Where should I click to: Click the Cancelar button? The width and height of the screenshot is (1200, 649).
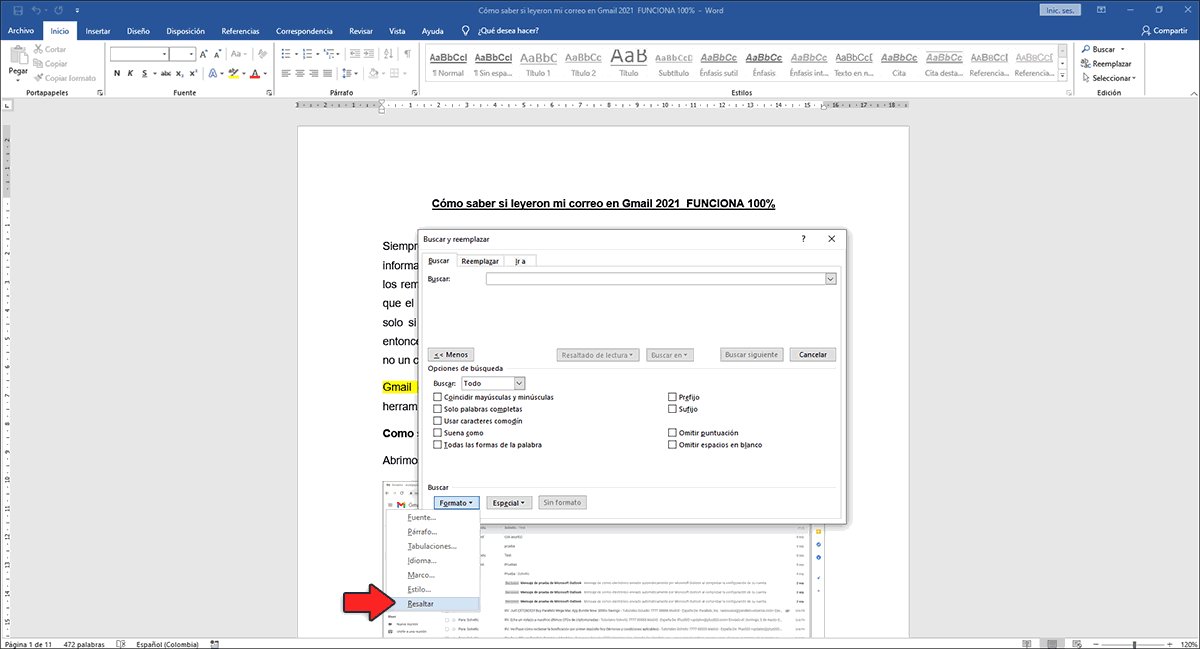coord(812,354)
